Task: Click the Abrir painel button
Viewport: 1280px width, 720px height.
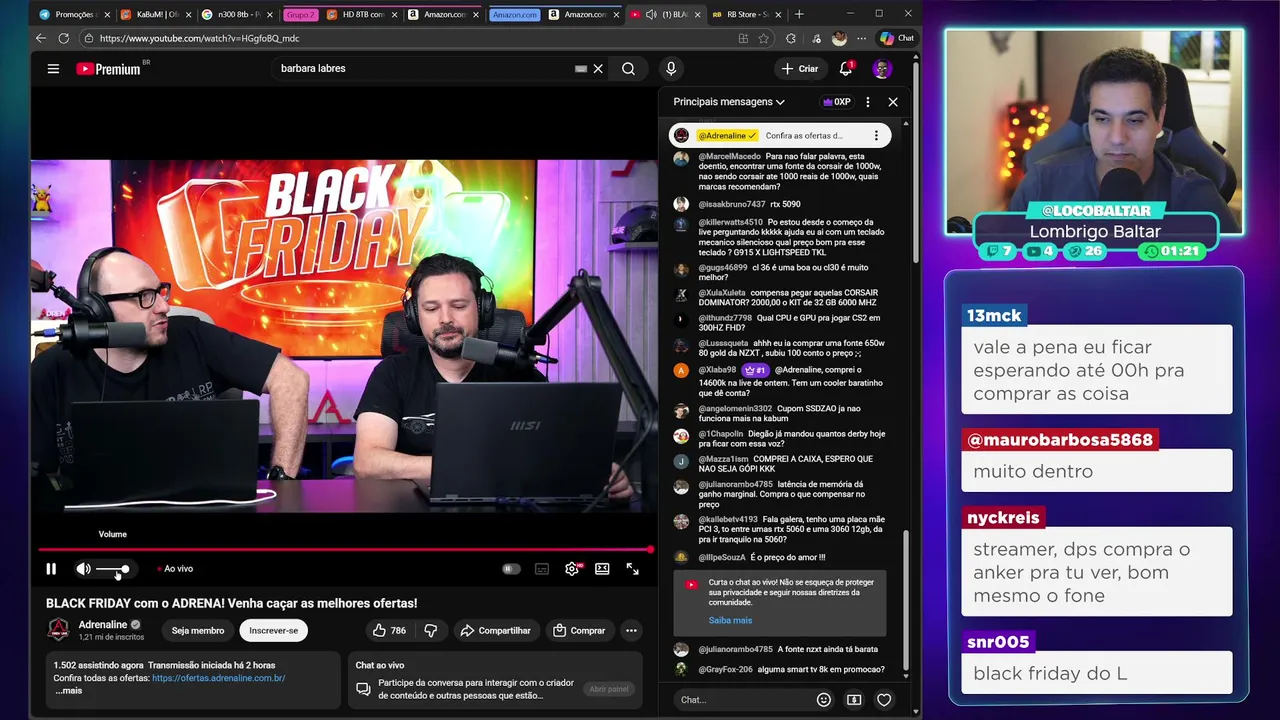Action: coord(609,689)
